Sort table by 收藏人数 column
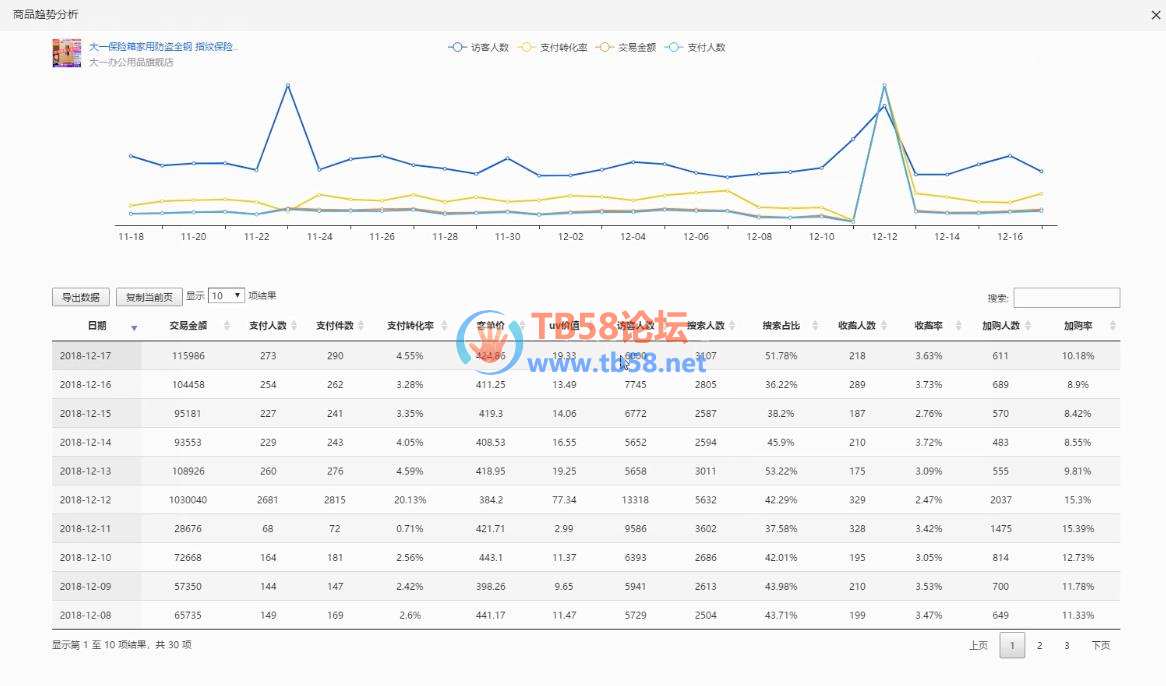 pyautogui.click(x=857, y=326)
